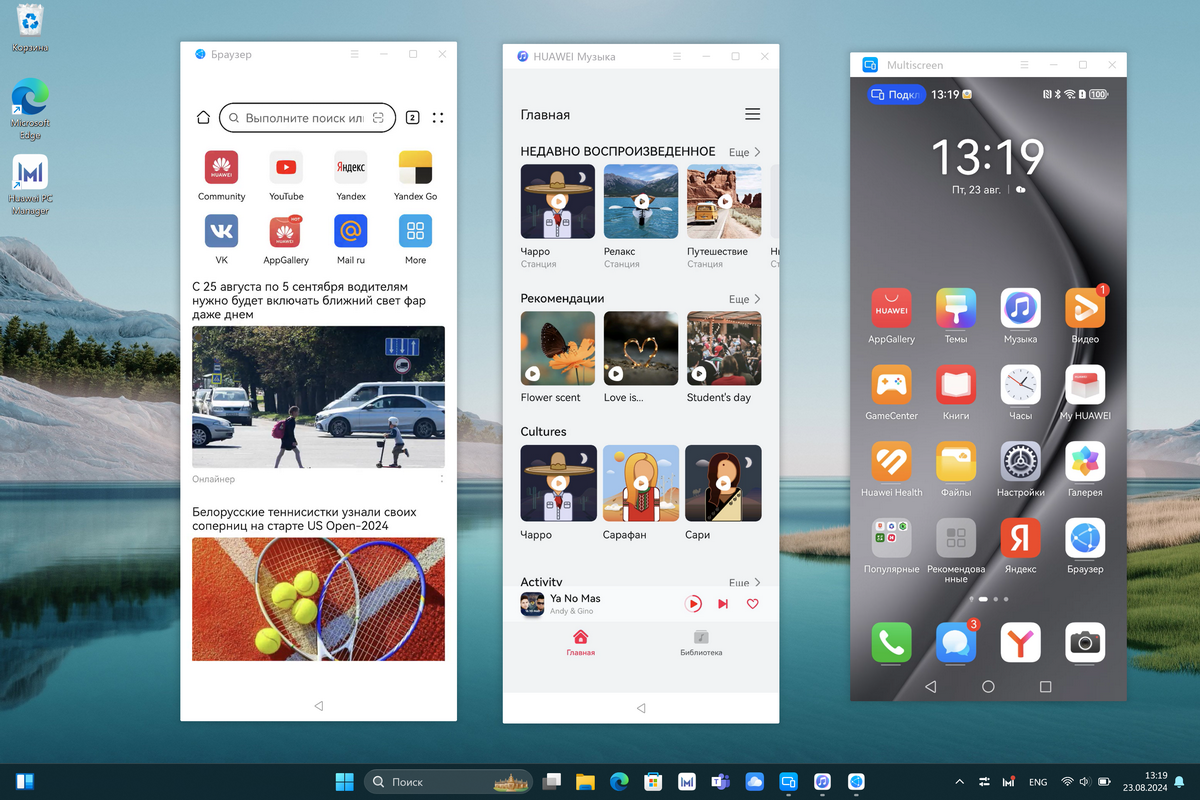
Task: Open the title bar menu of the Браузер window
Action: (x=354, y=54)
